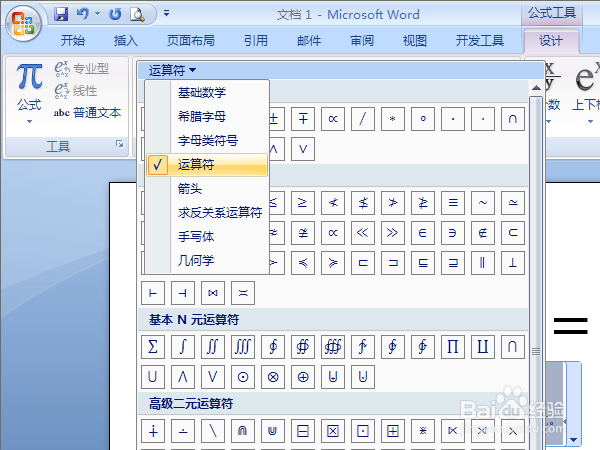Insert the volume integral ∰ symbol
Image resolution: width=600 pixels, height=450 pixels.
coord(333,347)
